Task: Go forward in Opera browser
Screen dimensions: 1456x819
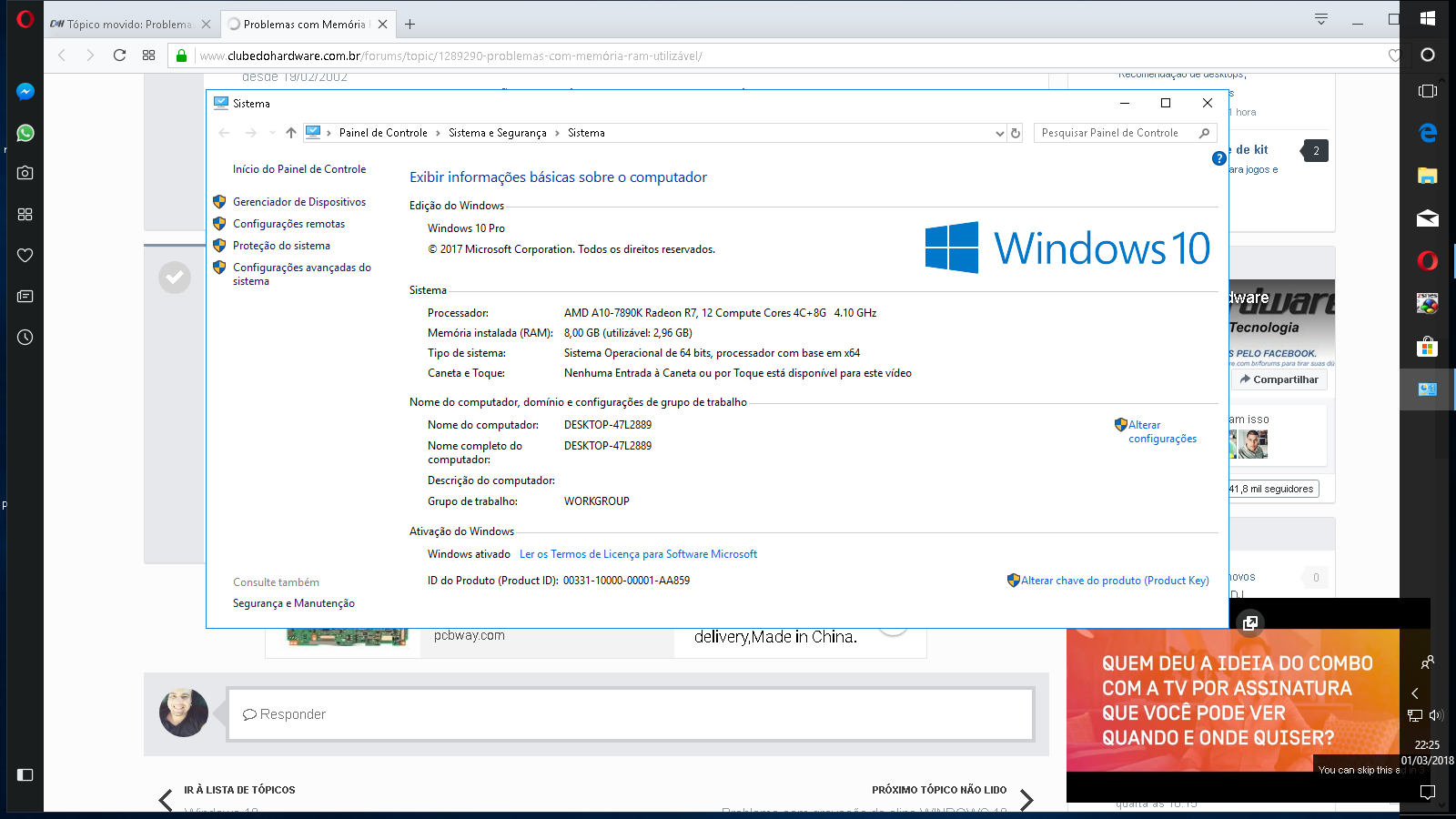Action: click(x=90, y=56)
